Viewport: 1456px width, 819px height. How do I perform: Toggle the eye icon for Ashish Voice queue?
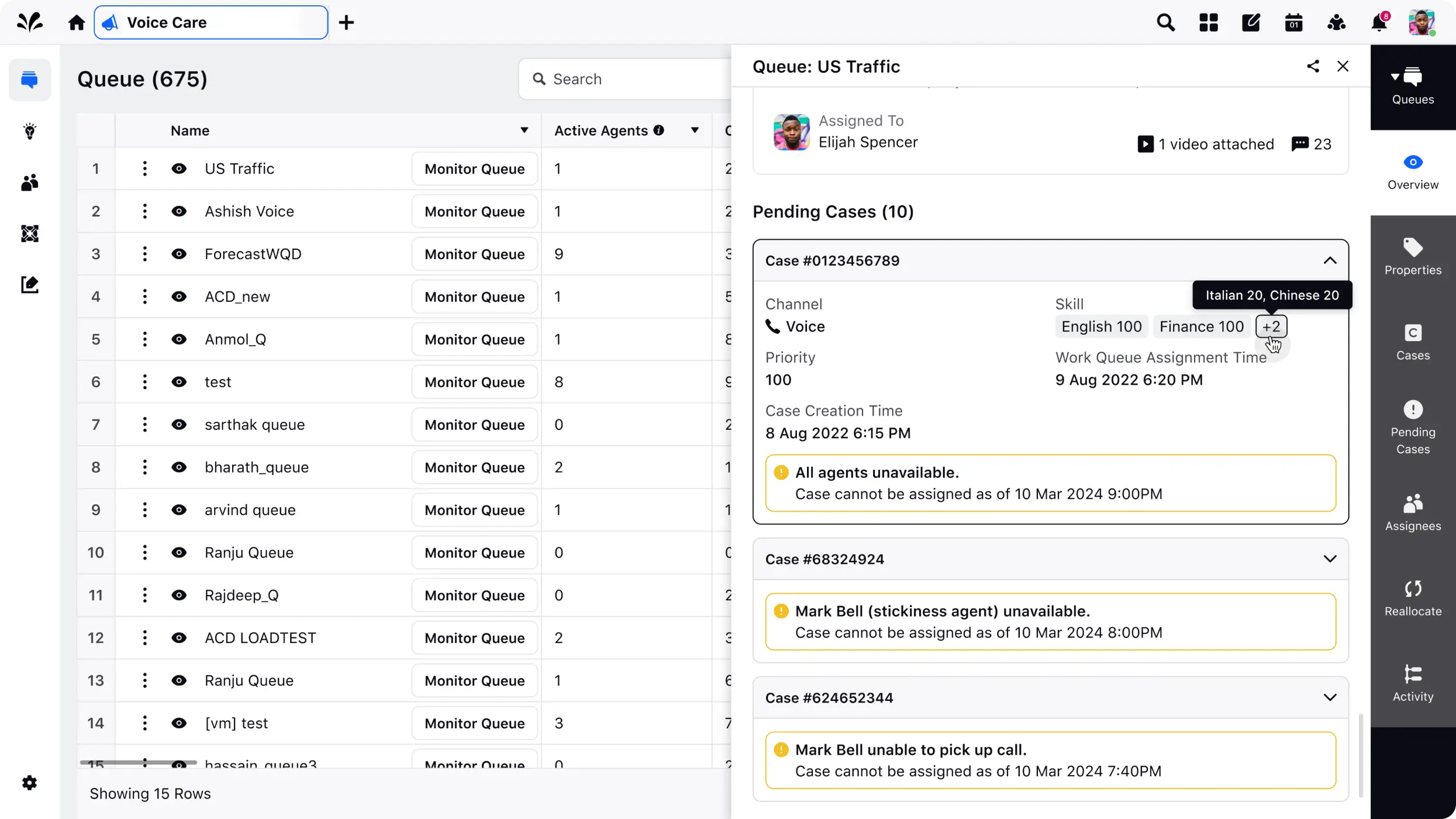tap(179, 211)
